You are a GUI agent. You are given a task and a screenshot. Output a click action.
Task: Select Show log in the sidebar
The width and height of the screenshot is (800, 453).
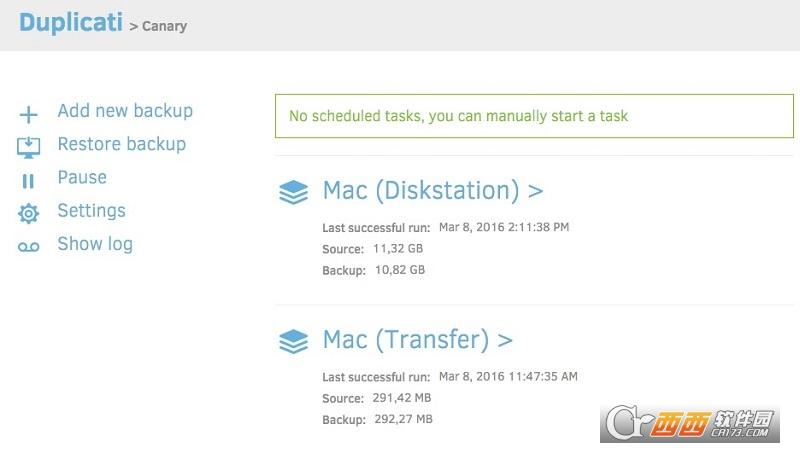95,244
